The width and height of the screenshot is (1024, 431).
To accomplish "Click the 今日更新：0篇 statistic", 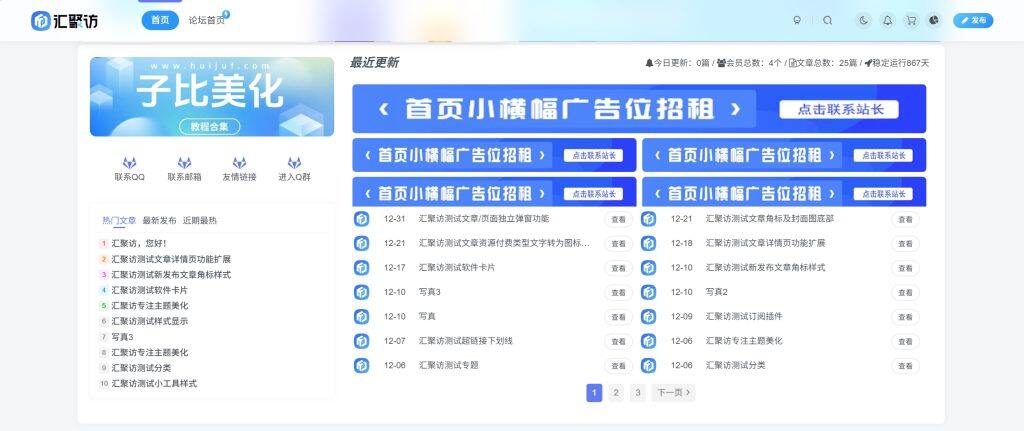I will click(678, 63).
